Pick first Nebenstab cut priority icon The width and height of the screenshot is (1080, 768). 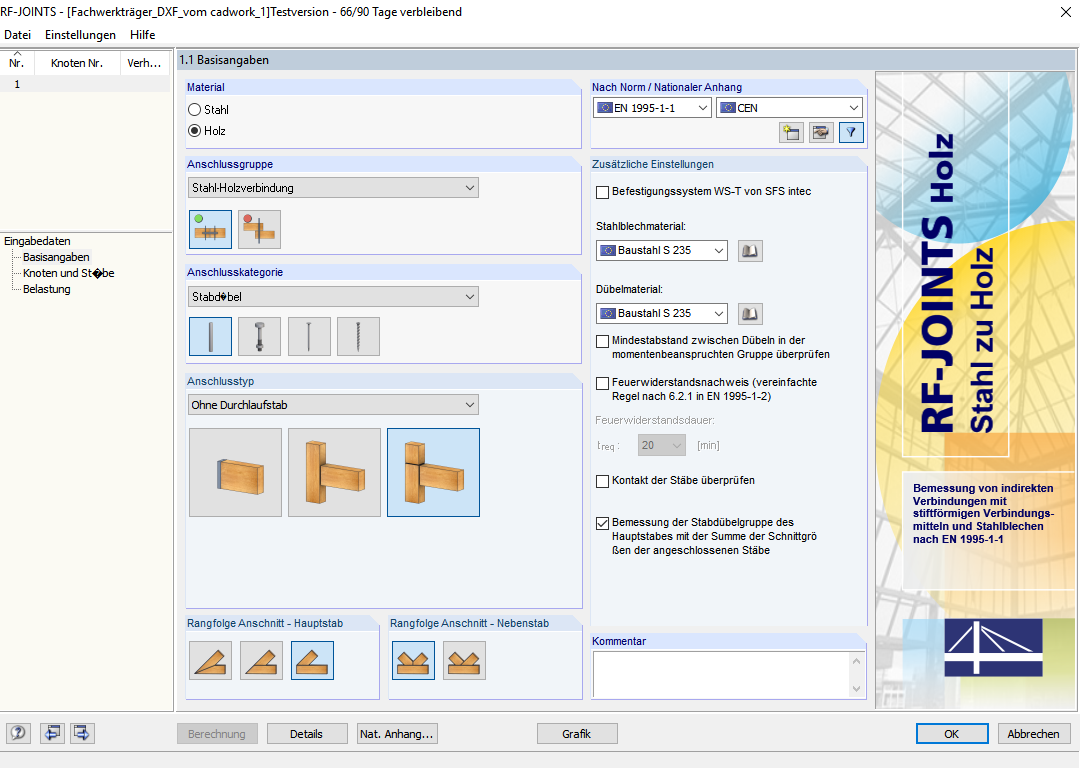[413, 661]
